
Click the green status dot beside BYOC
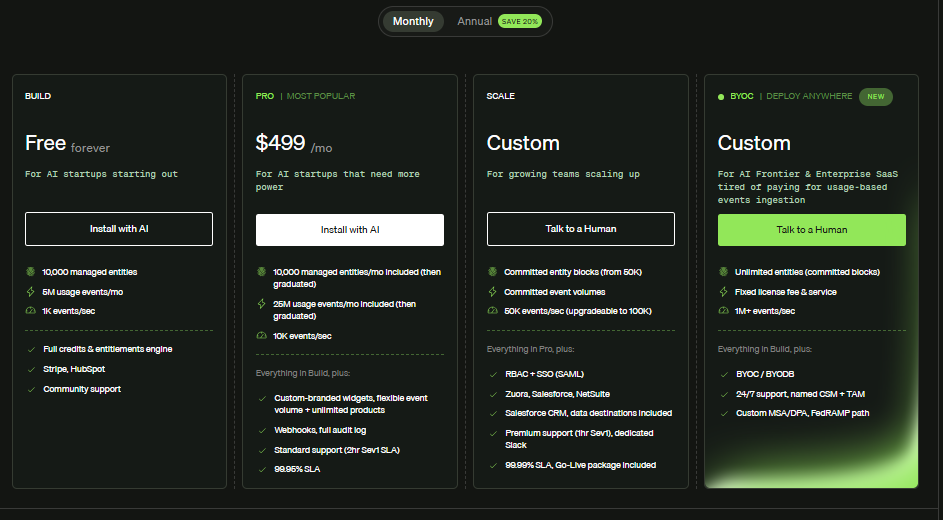coord(721,96)
